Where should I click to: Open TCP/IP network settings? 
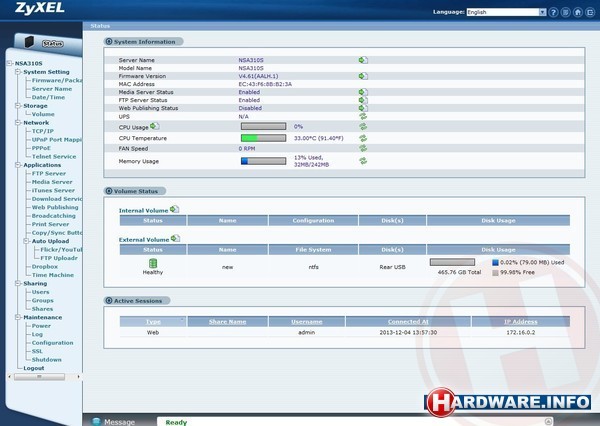(42, 131)
